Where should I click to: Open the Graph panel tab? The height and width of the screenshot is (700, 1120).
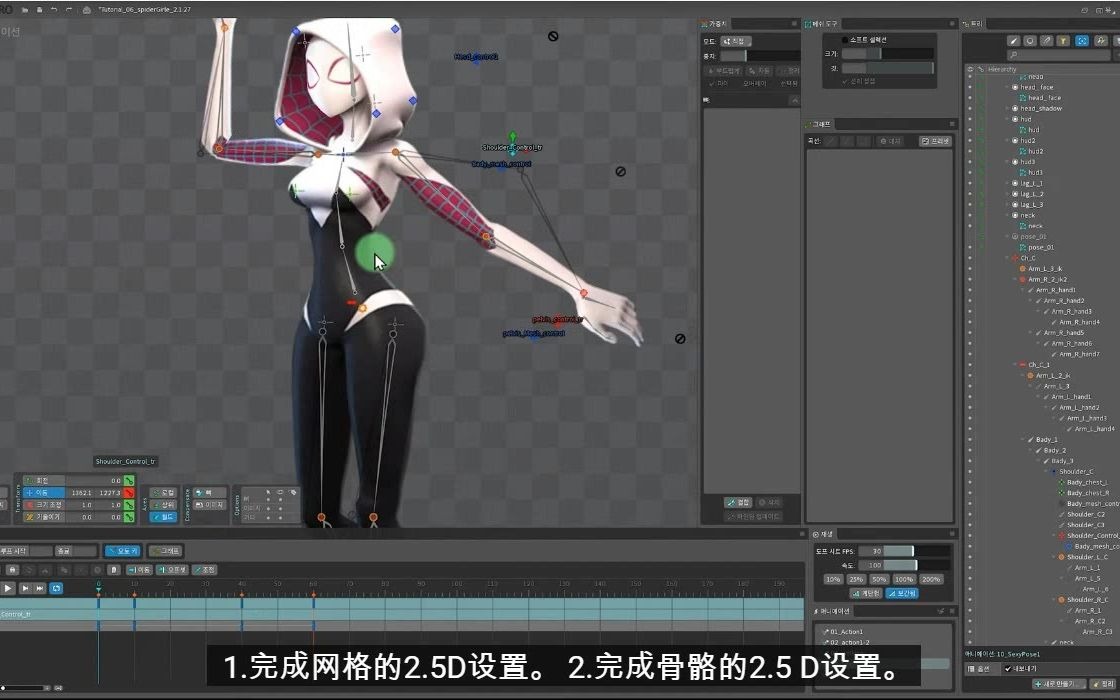(819, 124)
